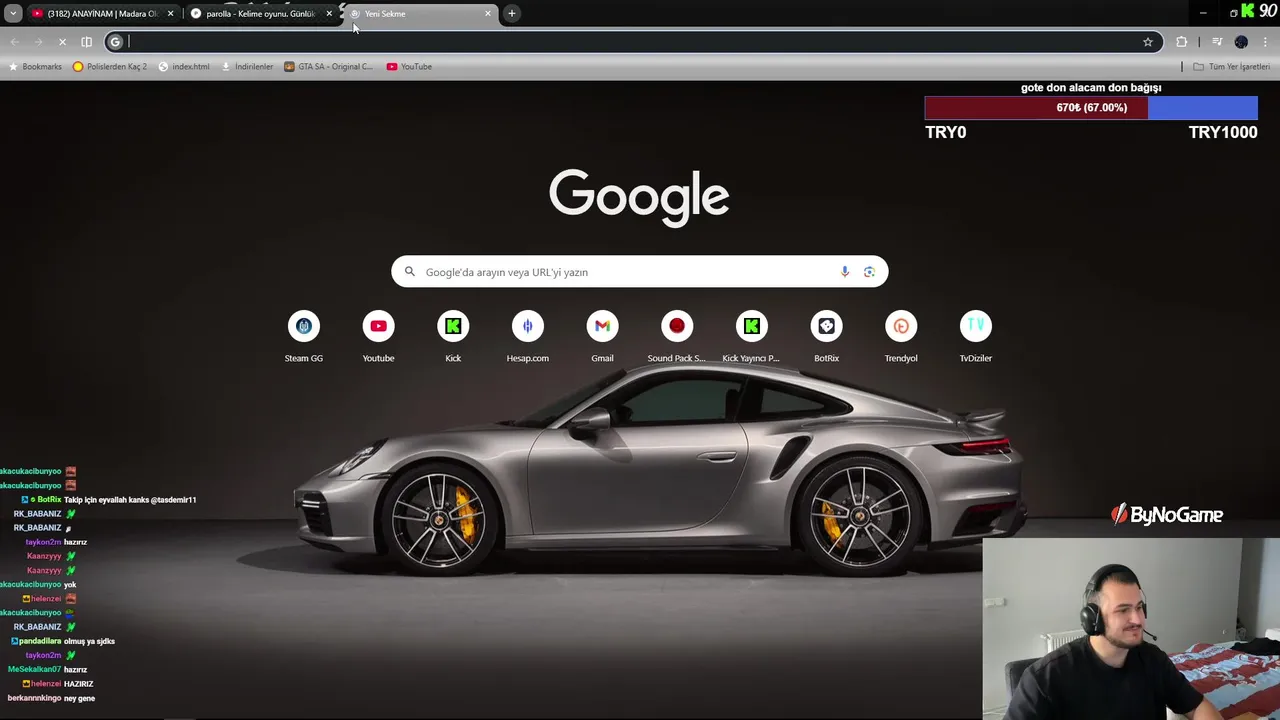Open the Youtube shortcut tile
This screenshot has width=1280, height=720.
pyautogui.click(x=378, y=337)
